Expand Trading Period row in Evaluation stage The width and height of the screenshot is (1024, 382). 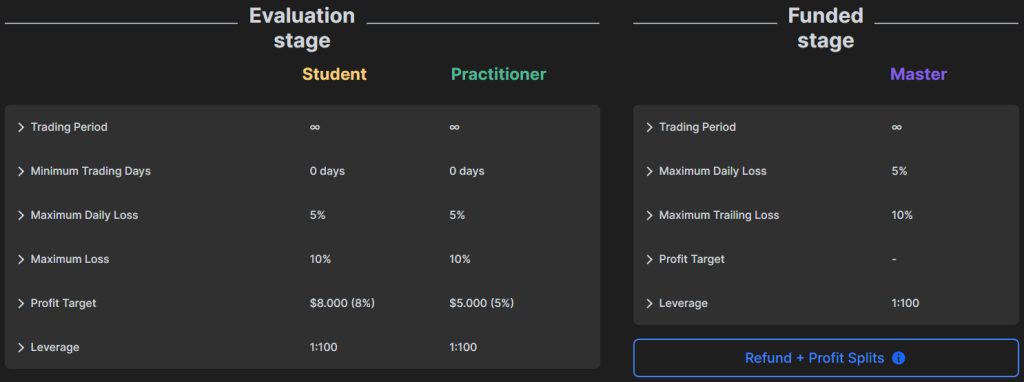click(x=302, y=127)
